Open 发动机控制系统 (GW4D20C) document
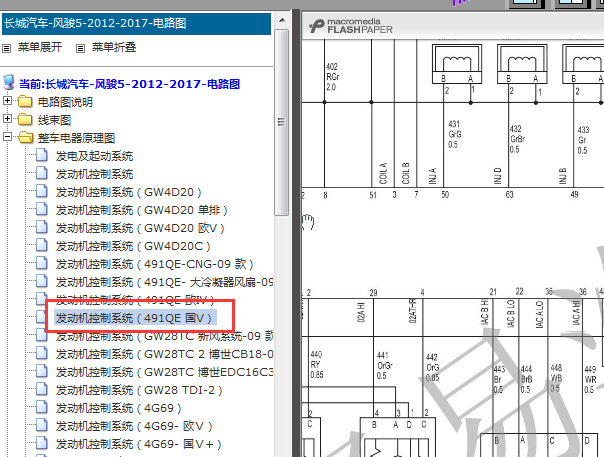Image resolution: width=604 pixels, height=457 pixels. pyautogui.click(x=133, y=246)
